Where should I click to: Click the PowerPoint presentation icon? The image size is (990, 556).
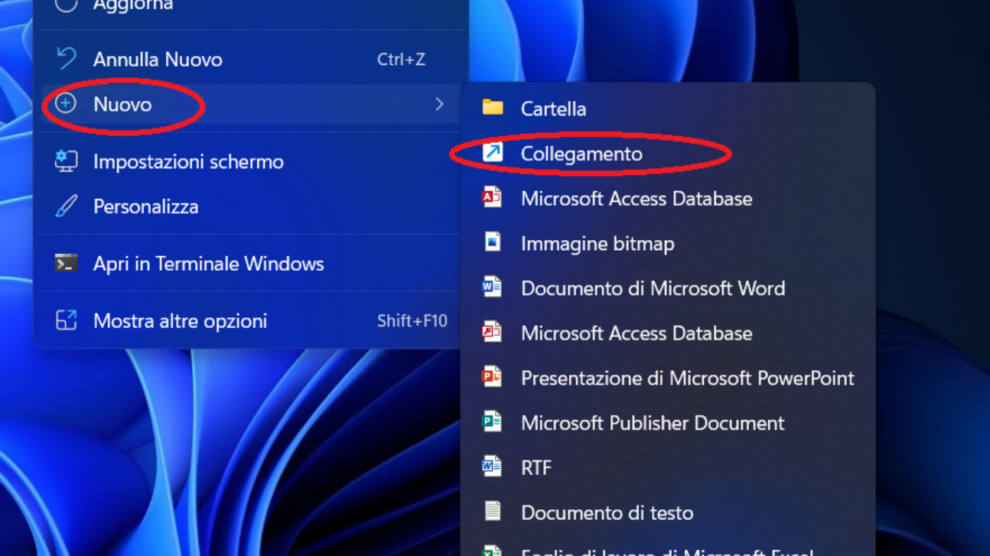(x=492, y=378)
